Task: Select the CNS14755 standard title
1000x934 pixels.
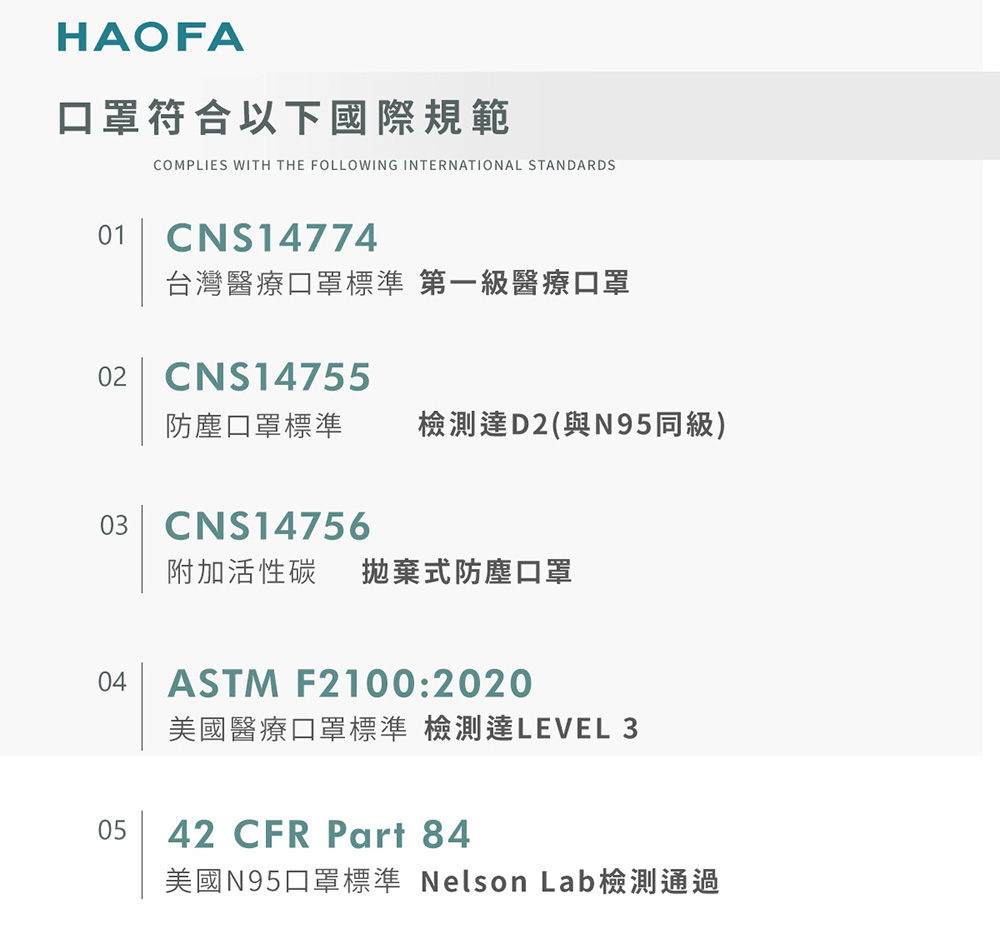Action: [268, 377]
